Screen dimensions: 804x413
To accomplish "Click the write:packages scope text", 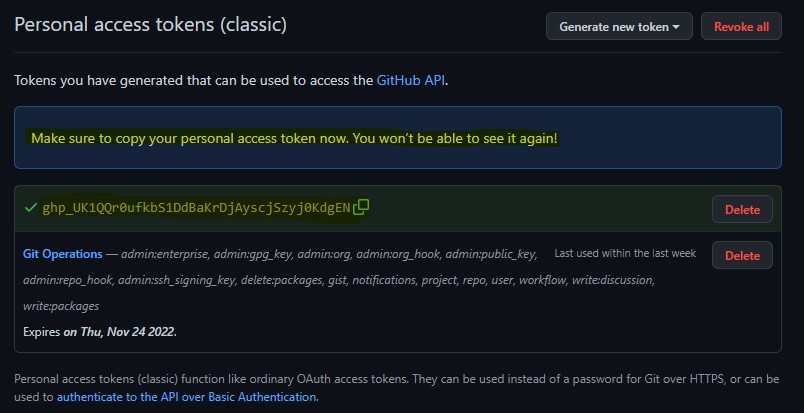I will 61,306.
